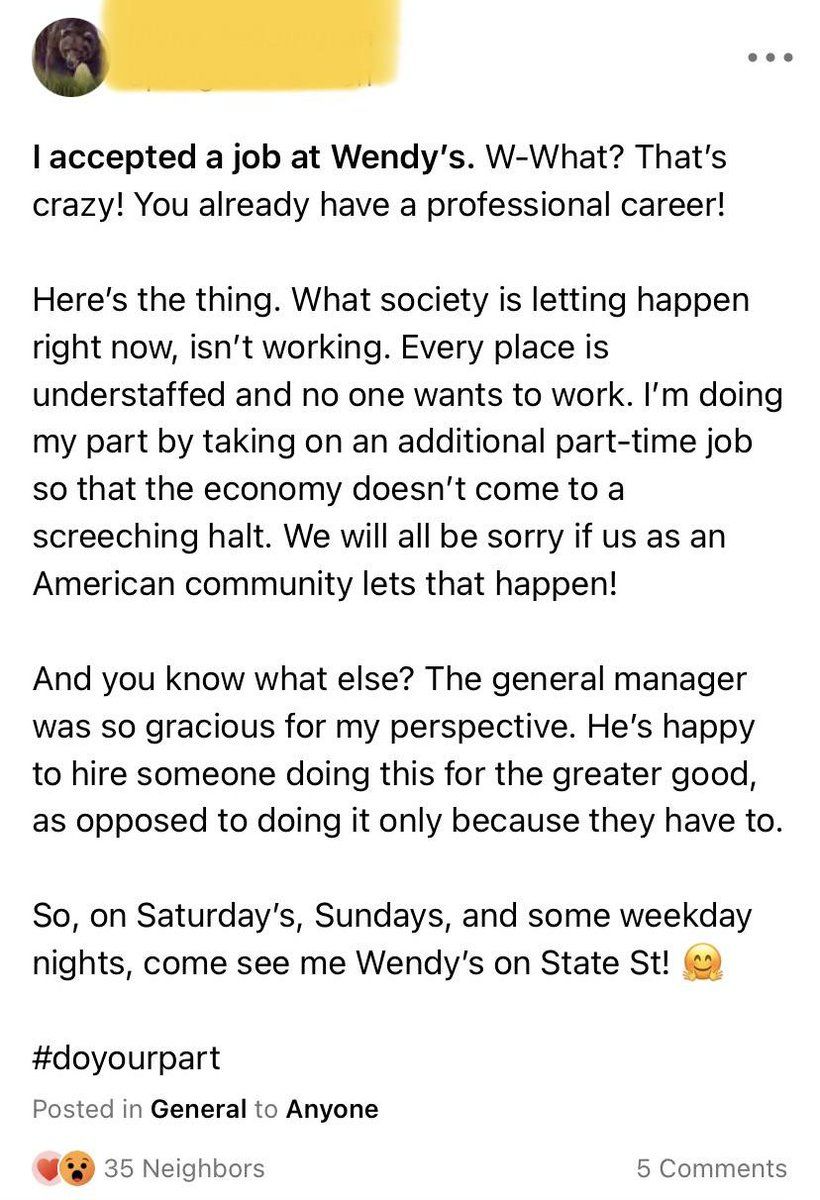Click the "Posted in" label text

pos(88,1109)
